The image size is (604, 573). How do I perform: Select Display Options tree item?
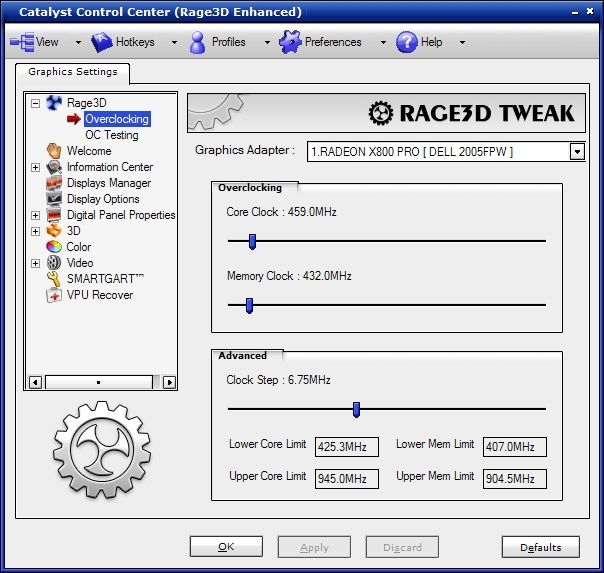[x=103, y=199]
